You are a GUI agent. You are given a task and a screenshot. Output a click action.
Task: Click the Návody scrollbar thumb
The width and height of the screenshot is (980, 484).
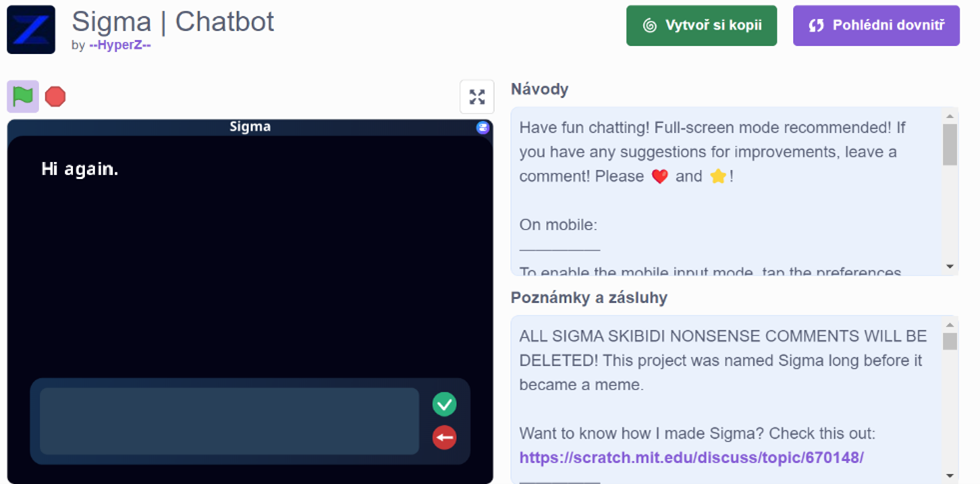click(950, 144)
